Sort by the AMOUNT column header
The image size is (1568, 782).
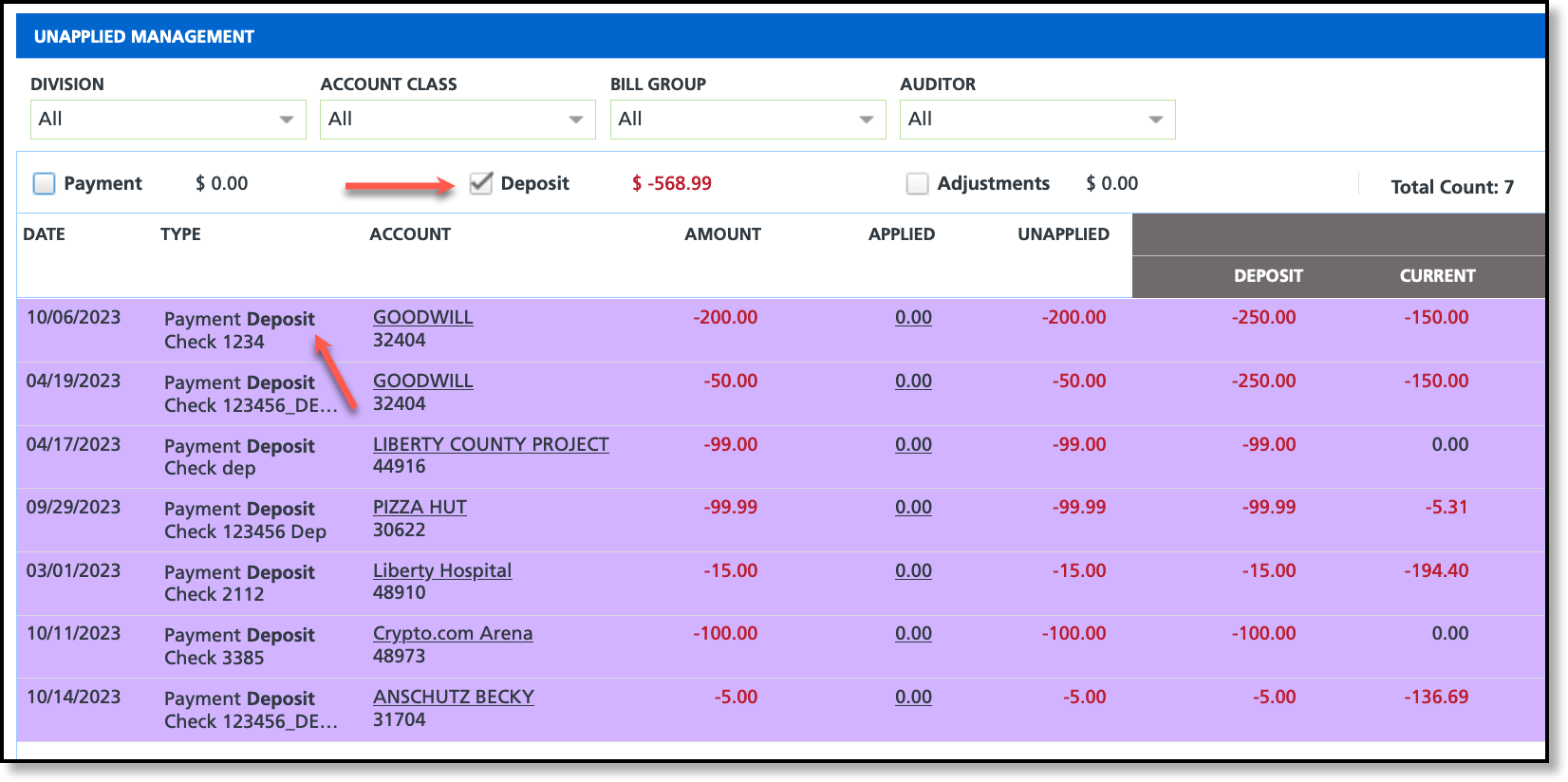pos(723,234)
